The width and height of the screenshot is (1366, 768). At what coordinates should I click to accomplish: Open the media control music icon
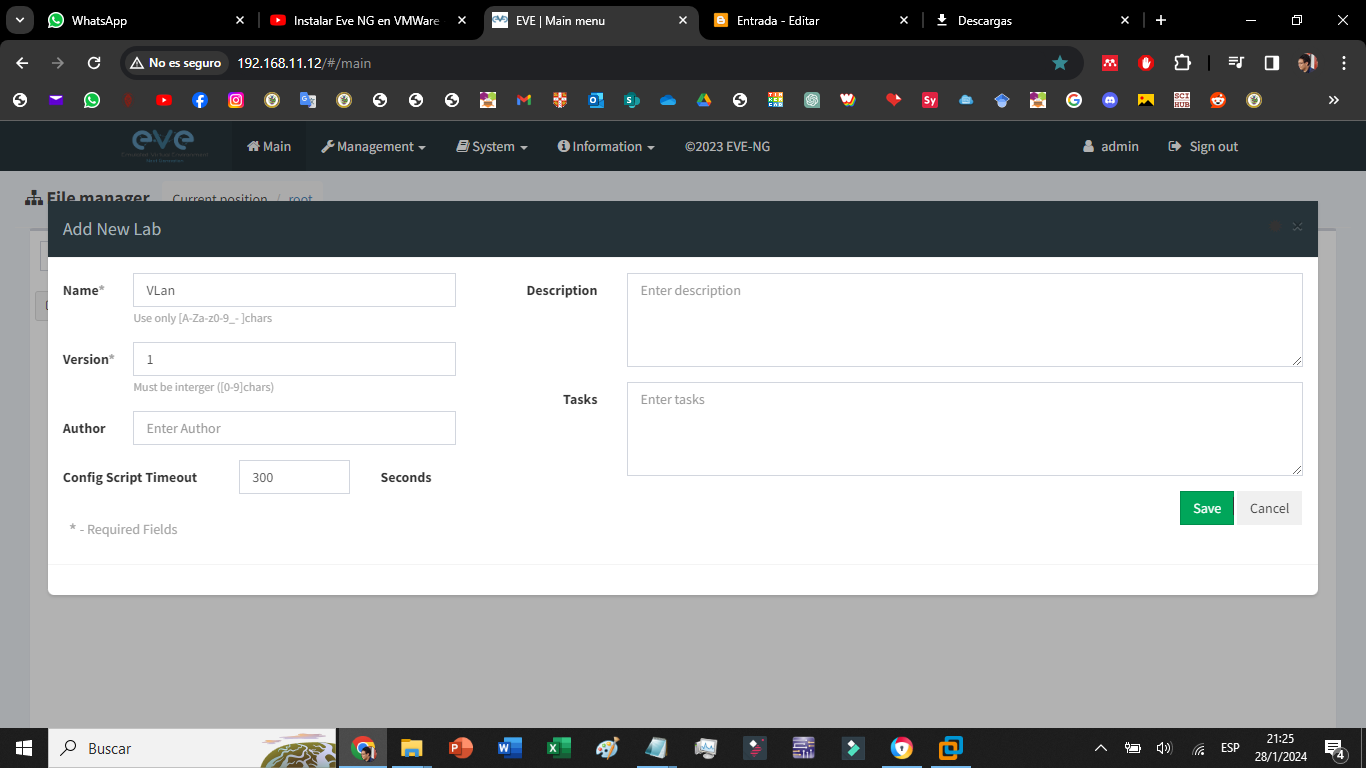(x=1237, y=63)
